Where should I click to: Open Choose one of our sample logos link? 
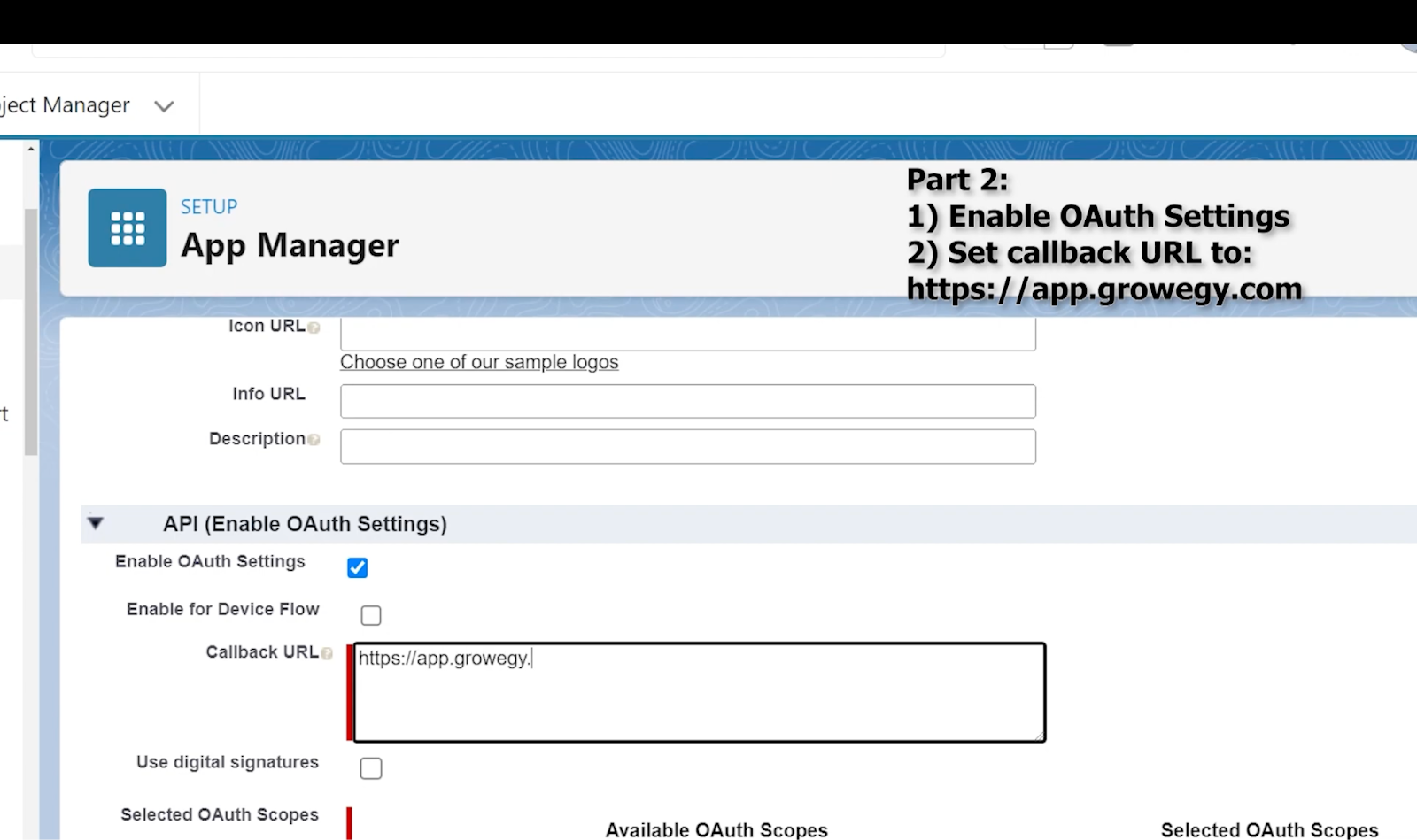pos(479,362)
